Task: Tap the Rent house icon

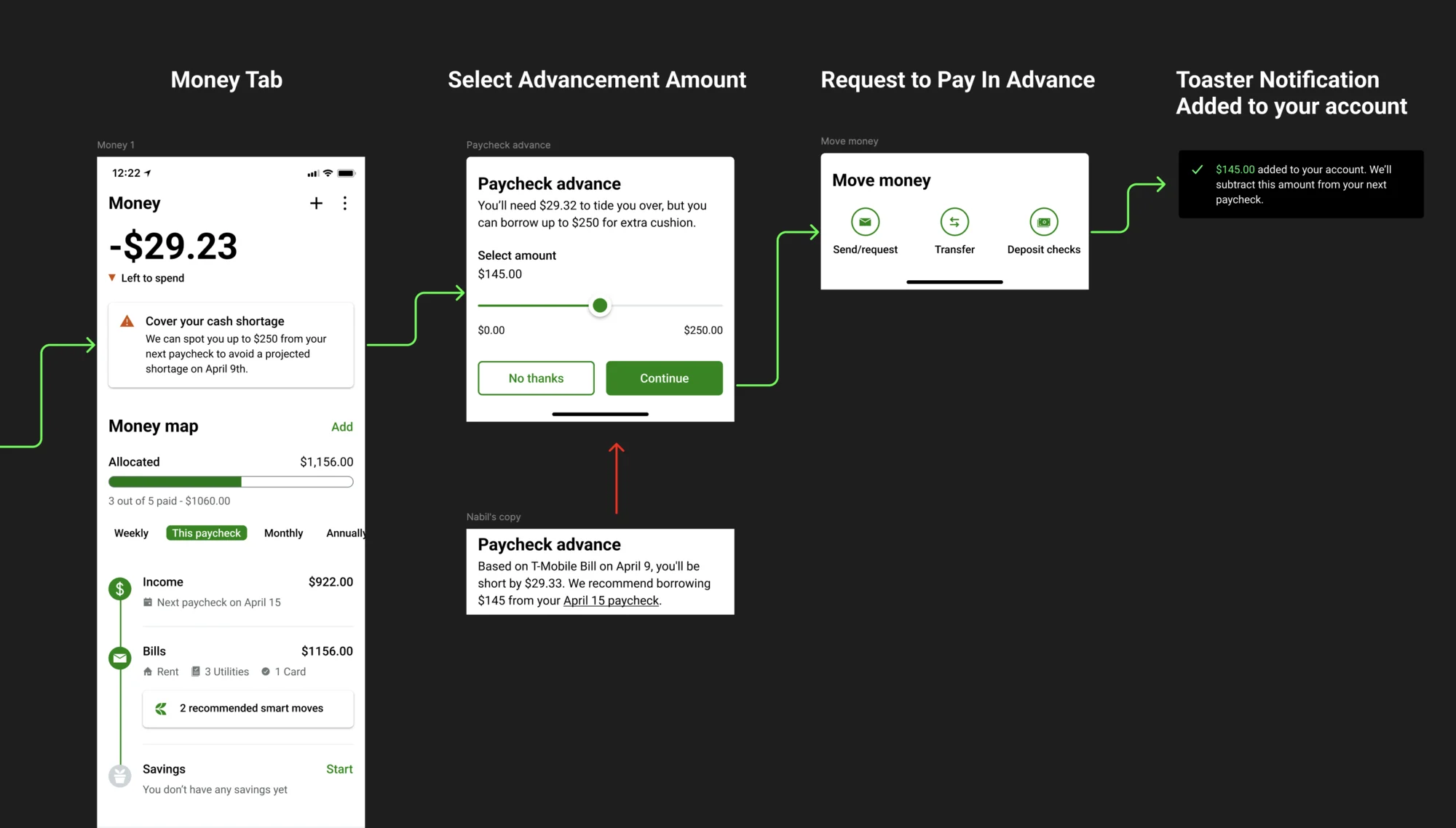Action: (148, 672)
